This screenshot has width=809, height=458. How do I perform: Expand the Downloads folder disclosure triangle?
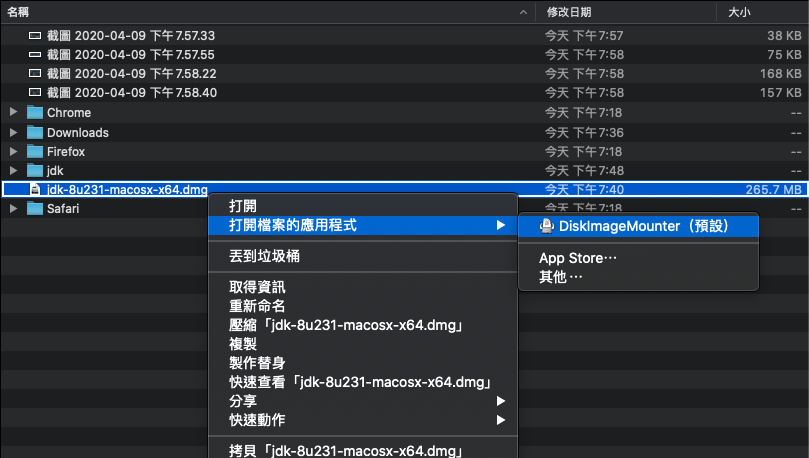tap(13, 132)
